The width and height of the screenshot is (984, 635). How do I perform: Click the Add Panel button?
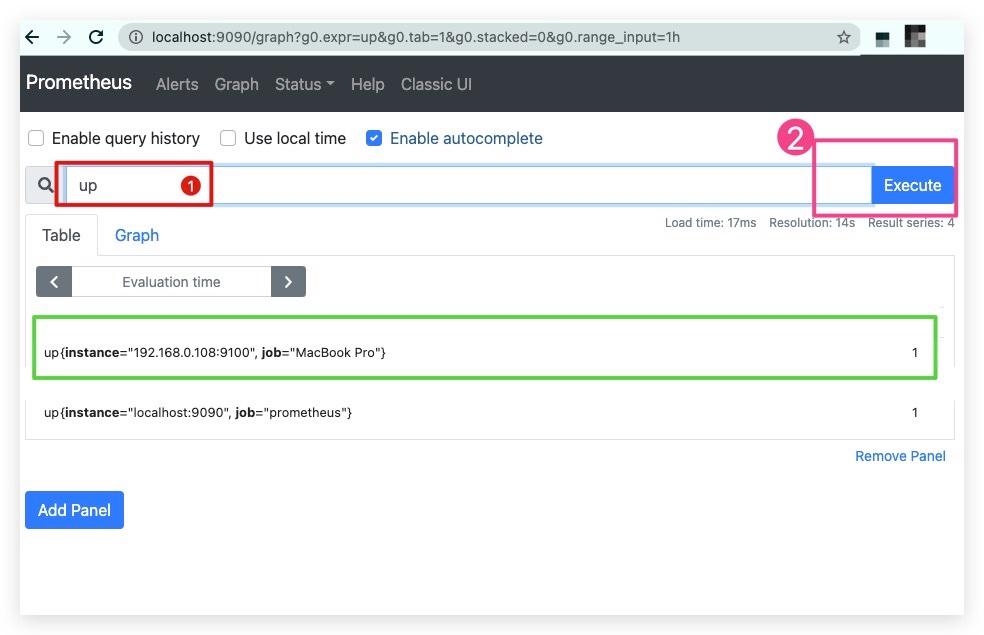(74, 510)
